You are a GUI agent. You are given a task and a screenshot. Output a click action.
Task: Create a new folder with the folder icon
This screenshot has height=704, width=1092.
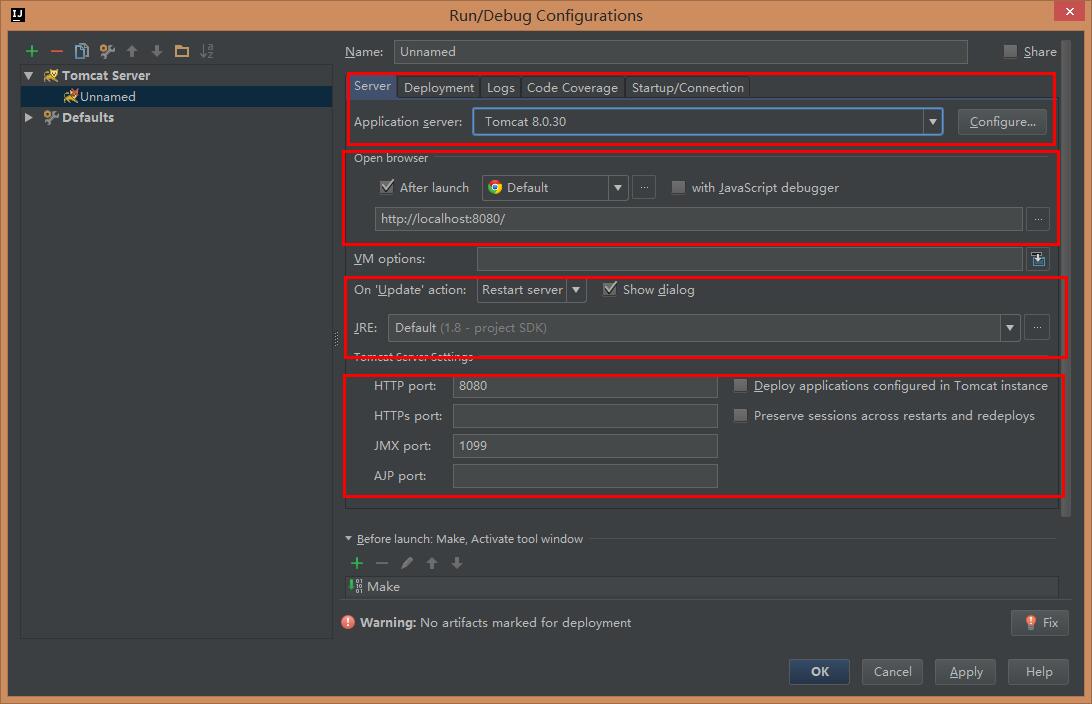coord(182,51)
